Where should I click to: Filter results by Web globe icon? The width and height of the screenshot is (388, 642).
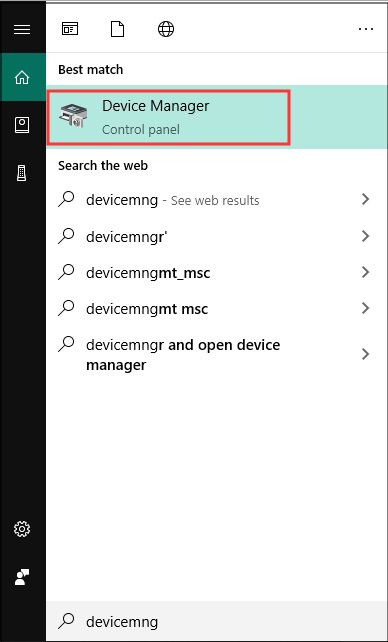click(x=166, y=29)
